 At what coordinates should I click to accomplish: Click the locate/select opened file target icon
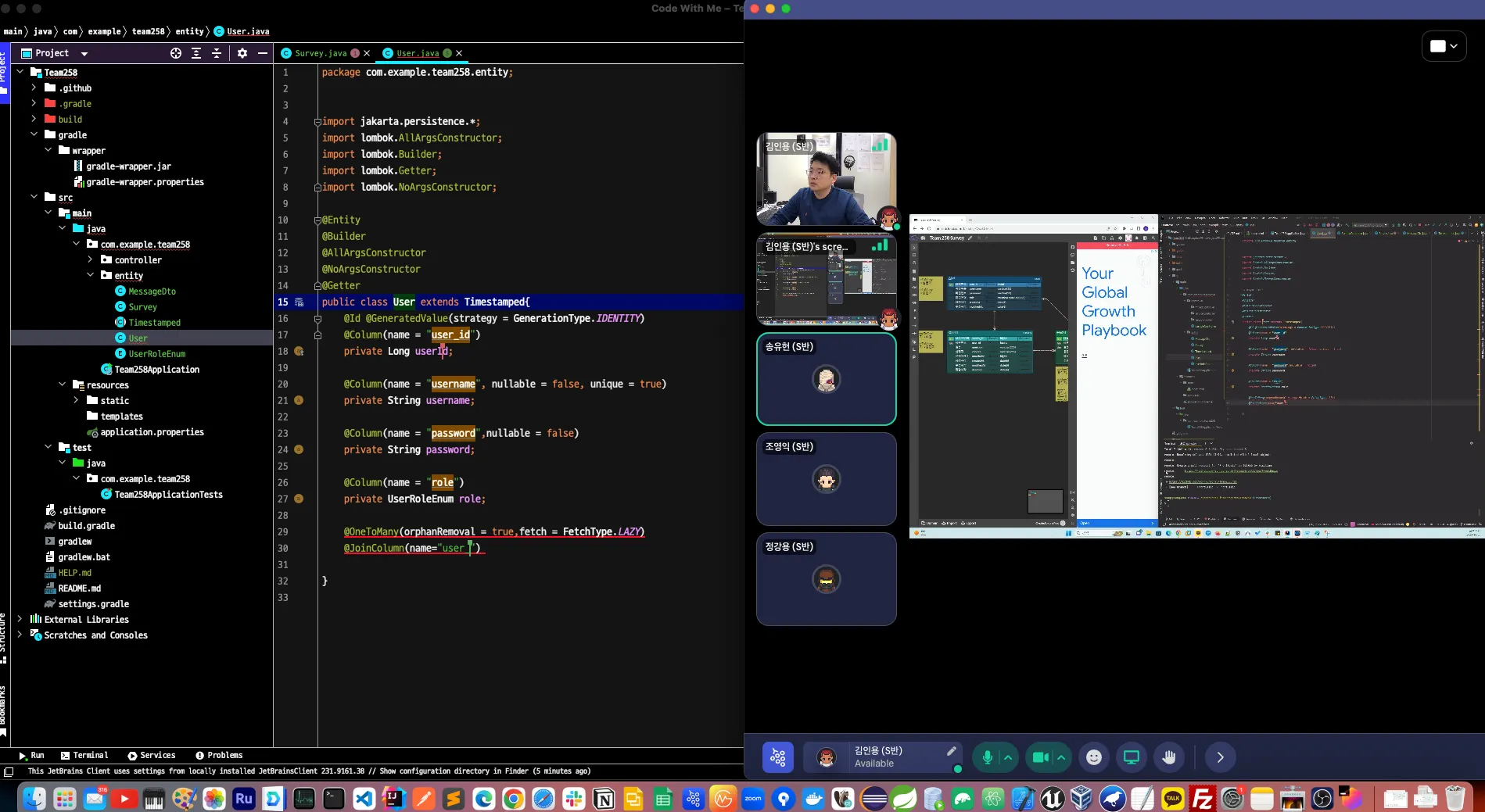click(176, 53)
